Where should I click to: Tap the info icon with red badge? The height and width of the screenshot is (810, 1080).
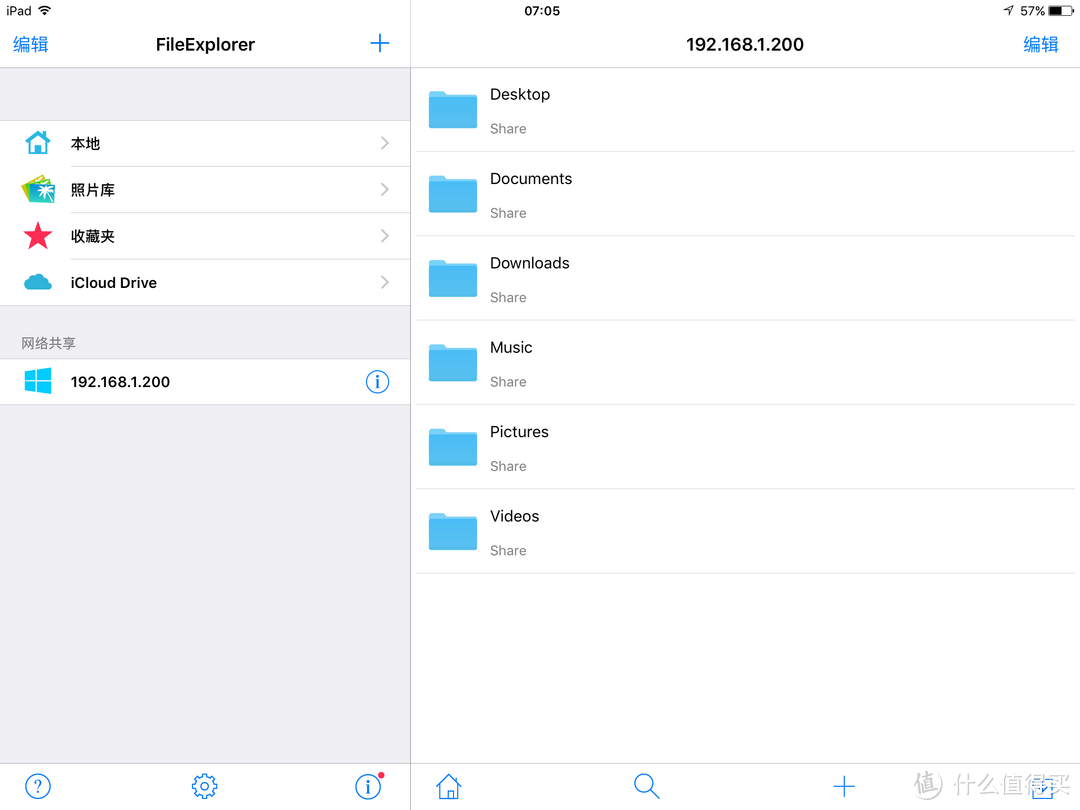(x=368, y=786)
